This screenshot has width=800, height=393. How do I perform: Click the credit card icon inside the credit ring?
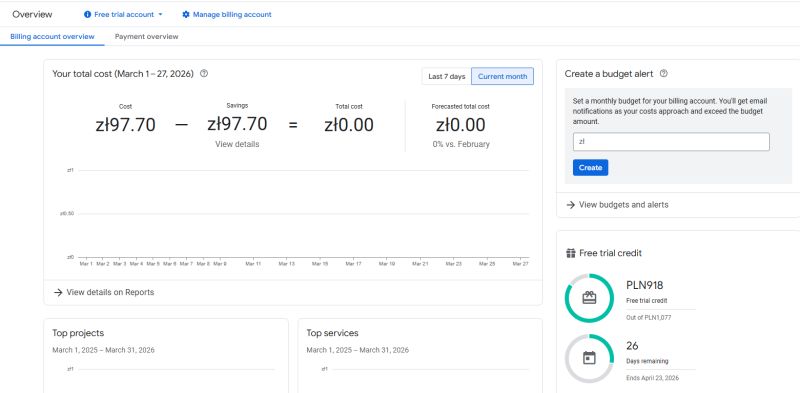(589, 298)
